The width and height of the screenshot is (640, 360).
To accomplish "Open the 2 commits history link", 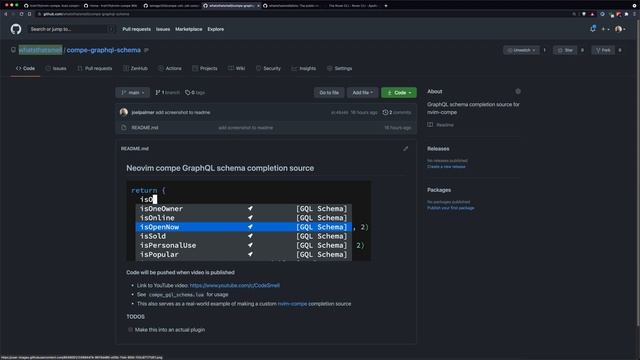I will point(397,112).
